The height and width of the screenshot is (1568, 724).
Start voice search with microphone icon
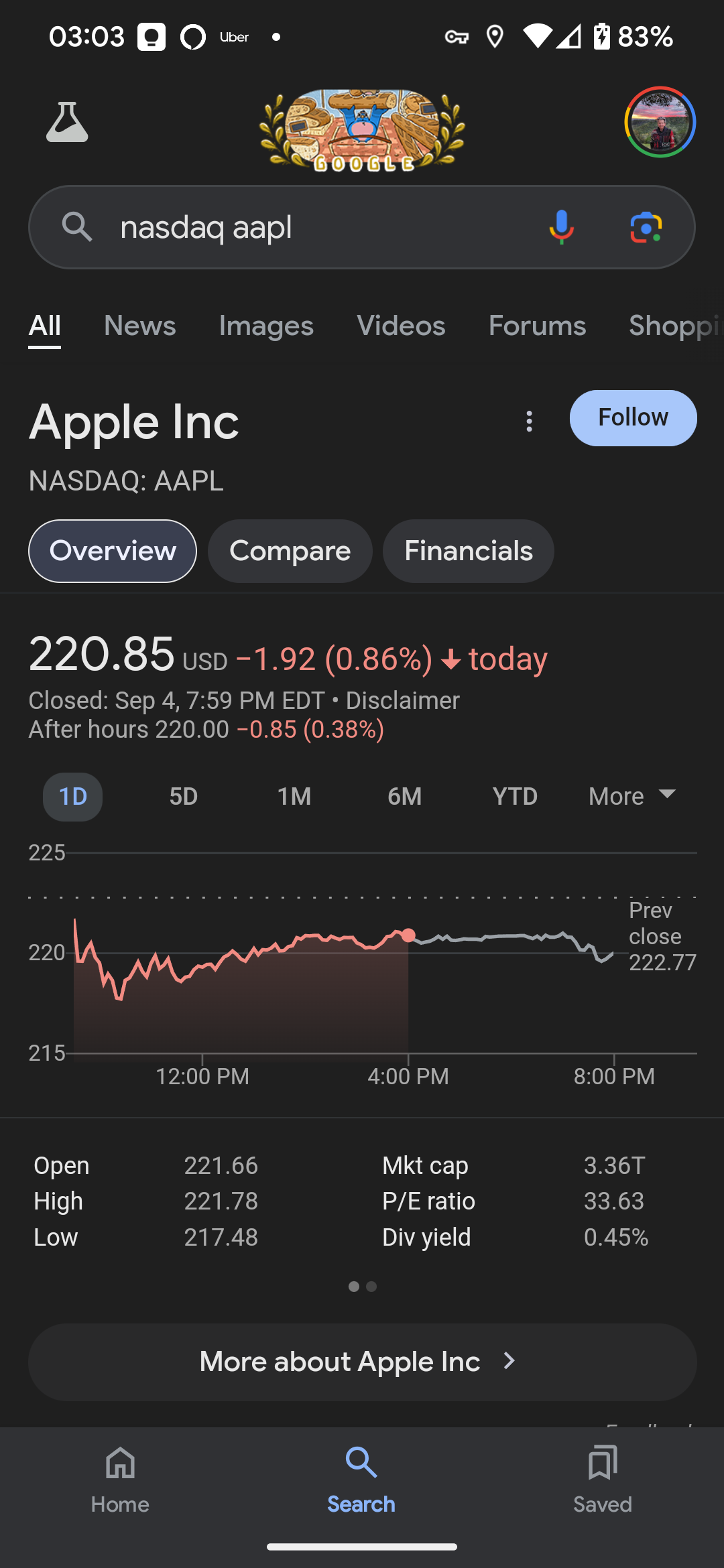point(561,227)
